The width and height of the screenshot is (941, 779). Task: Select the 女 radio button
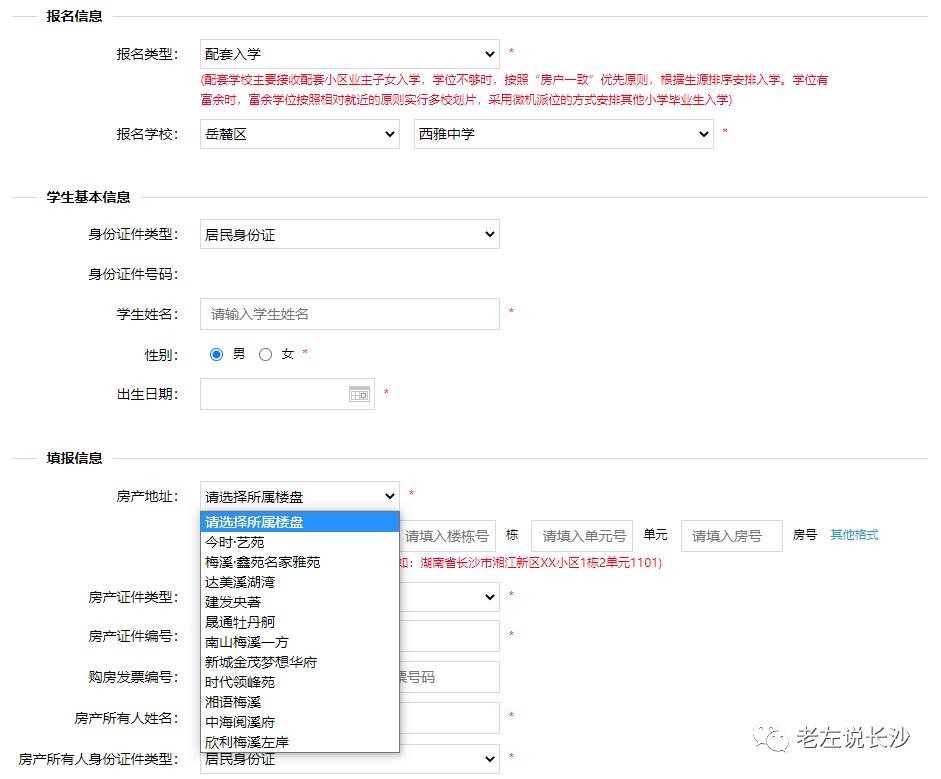pyautogui.click(x=265, y=354)
